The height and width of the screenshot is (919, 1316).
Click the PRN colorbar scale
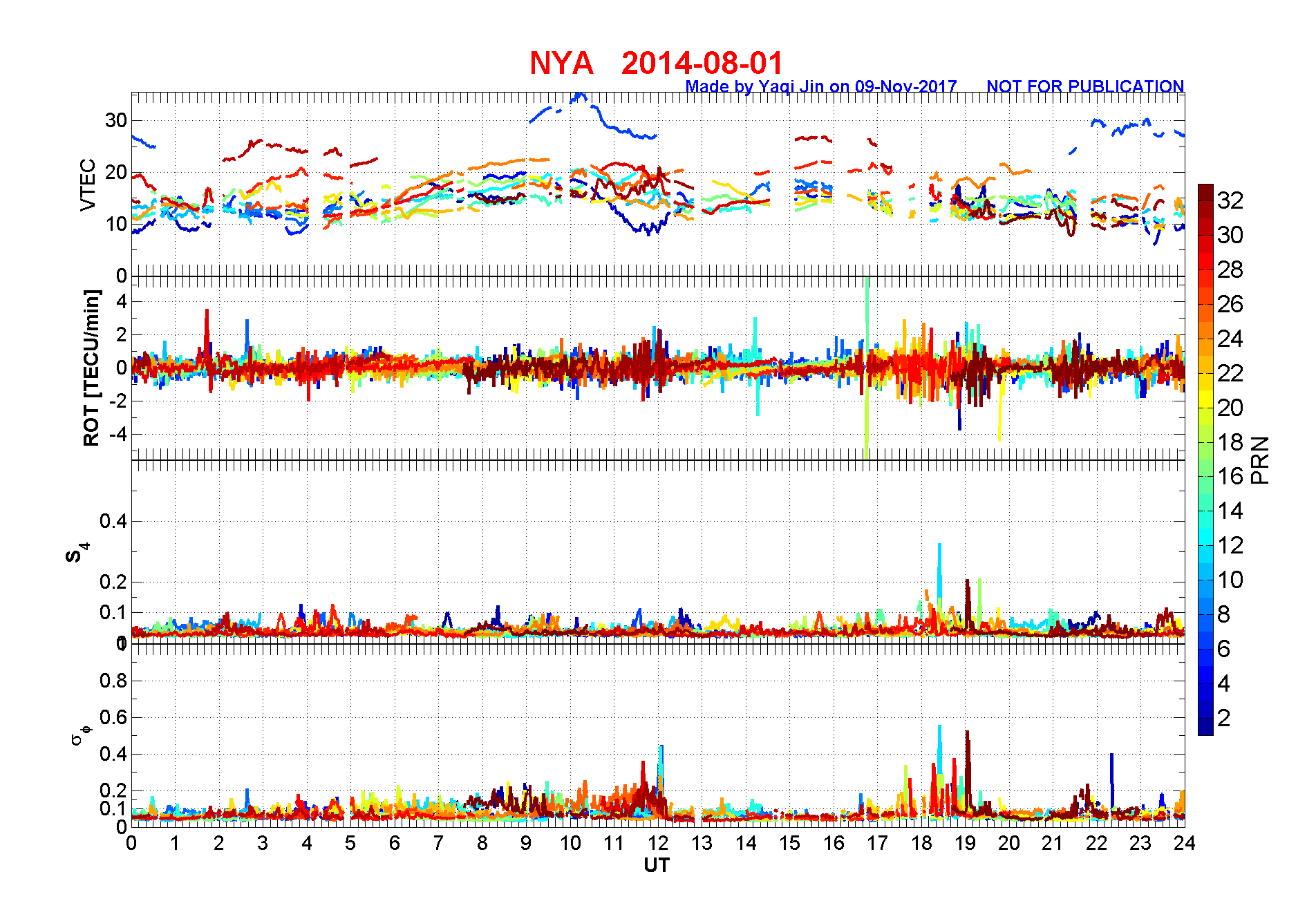point(1205,459)
